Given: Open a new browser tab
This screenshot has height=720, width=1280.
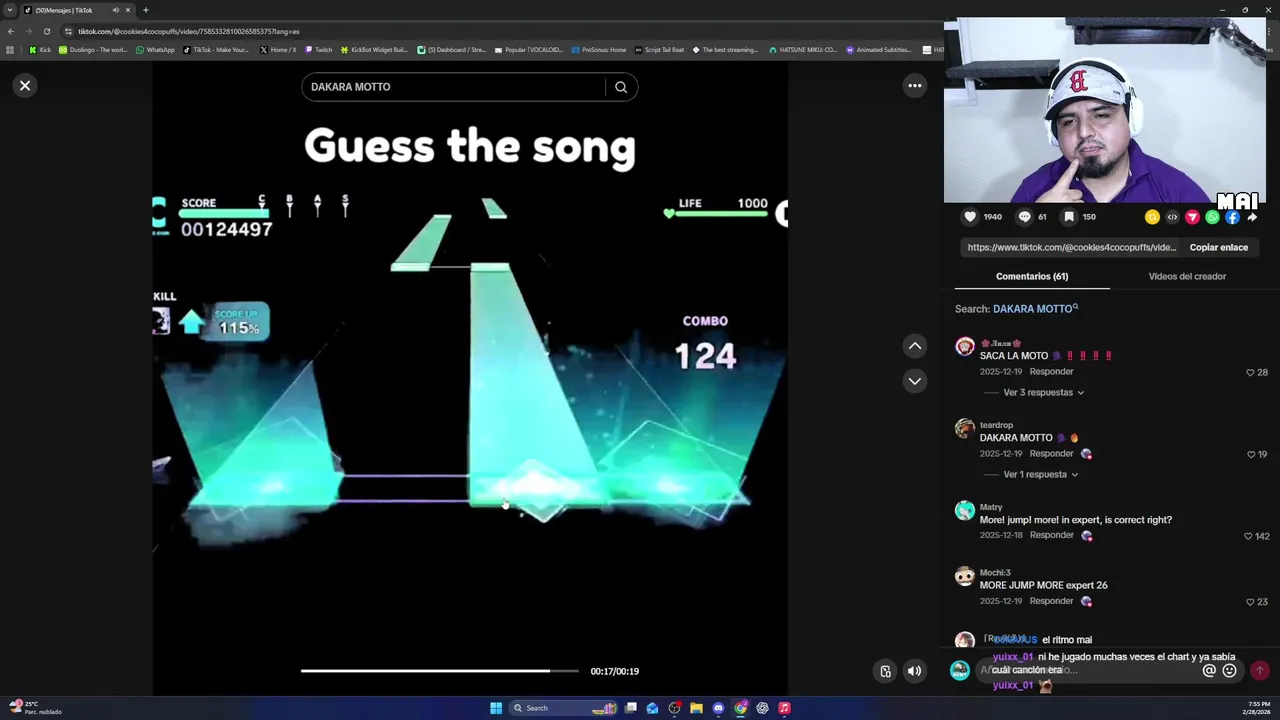Looking at the screenshot, I should point(145,10).
